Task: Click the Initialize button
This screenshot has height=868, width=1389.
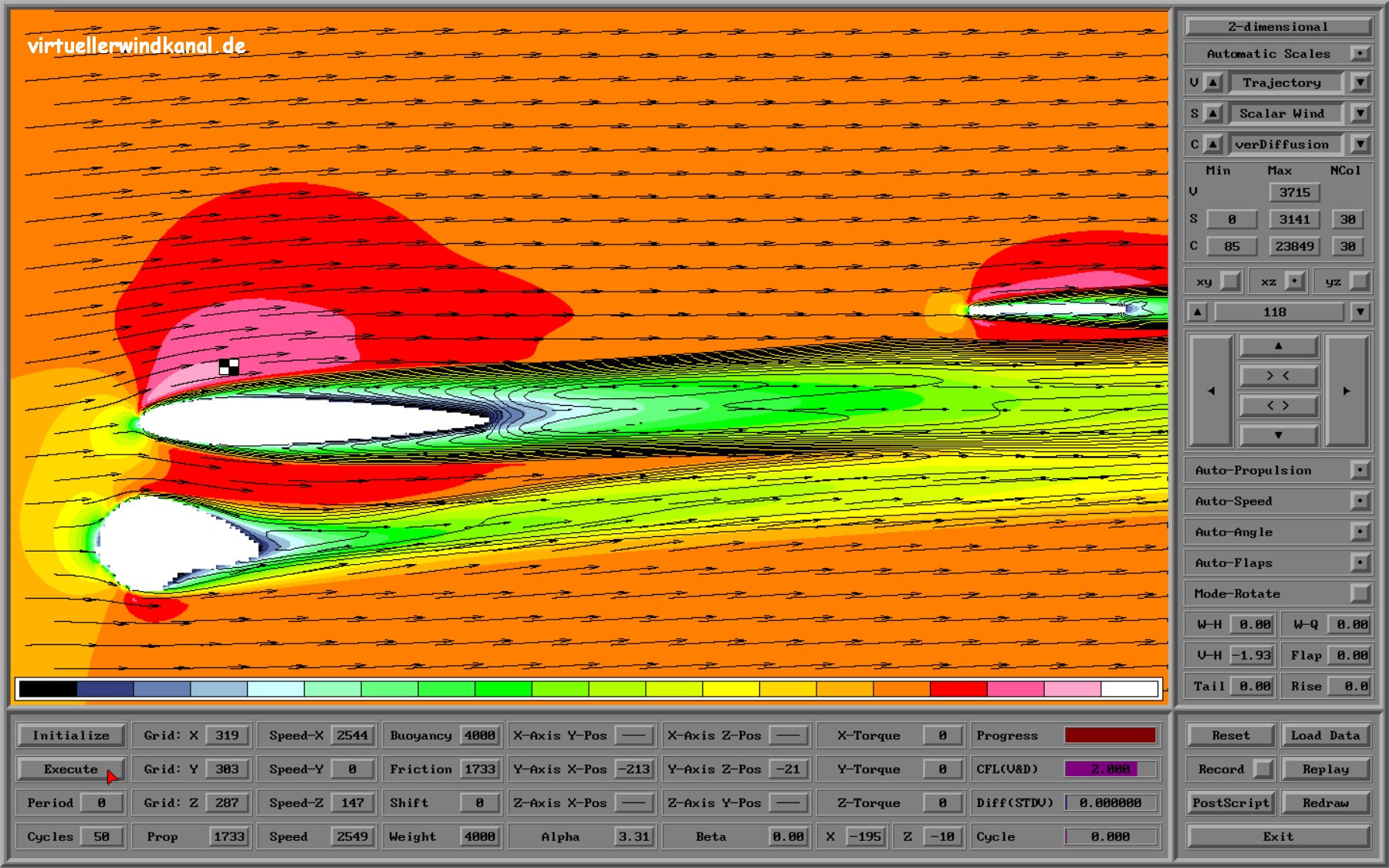Action: point(71,735)
